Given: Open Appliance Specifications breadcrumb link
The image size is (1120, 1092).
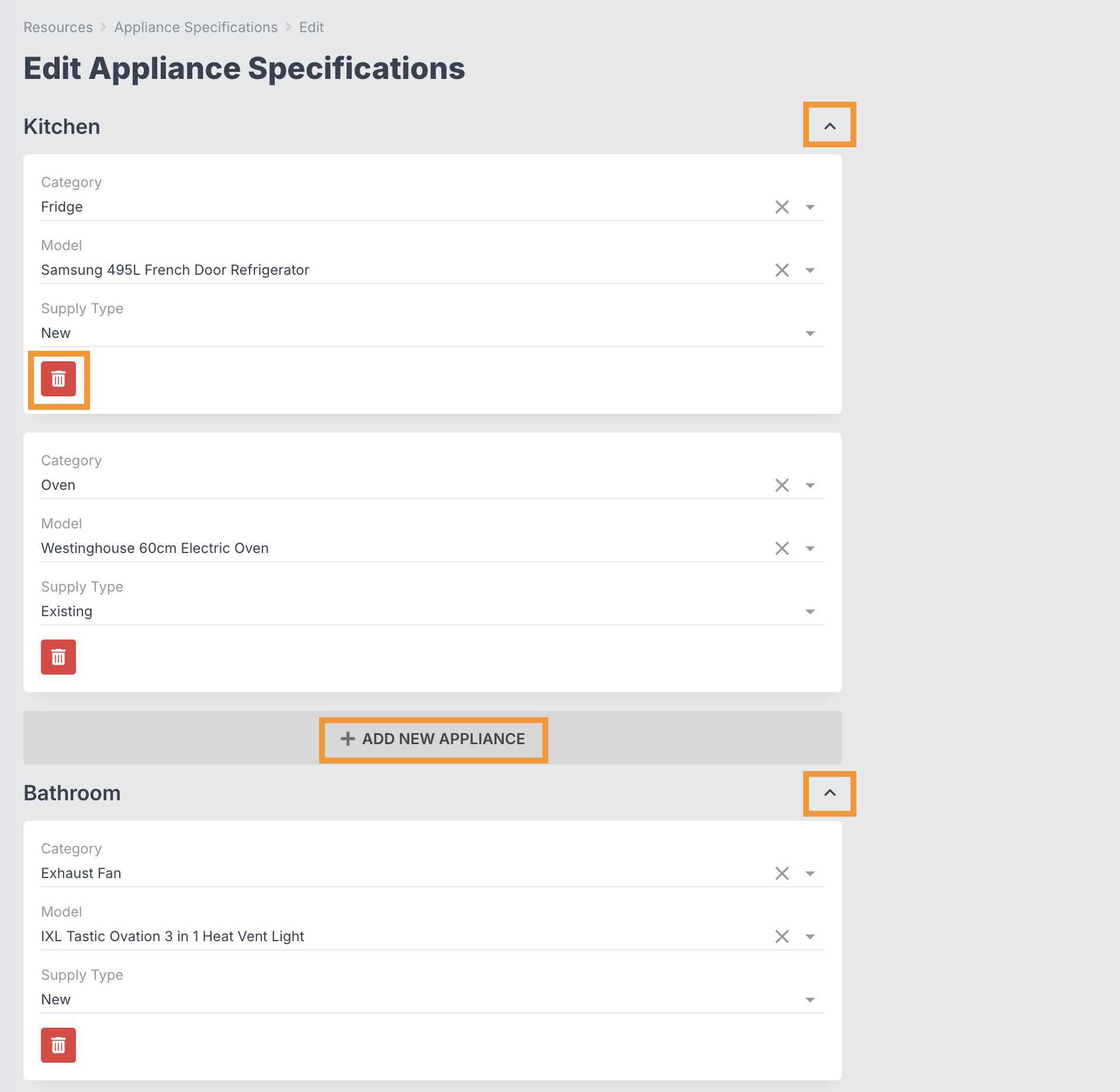Looking at the screenshot, I should click(x=196, y=27).
